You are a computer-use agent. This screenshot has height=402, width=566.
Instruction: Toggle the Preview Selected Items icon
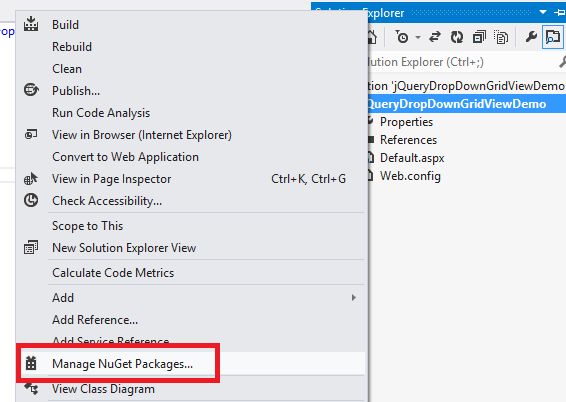coord(553,37)
